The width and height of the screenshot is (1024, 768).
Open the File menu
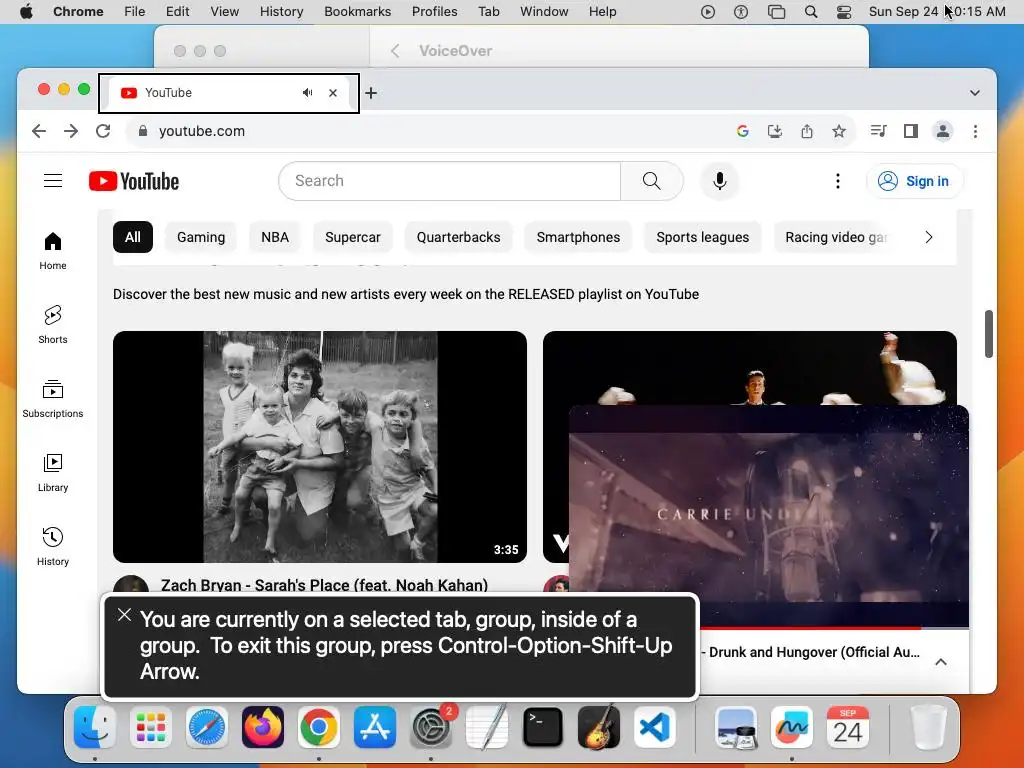135,11
